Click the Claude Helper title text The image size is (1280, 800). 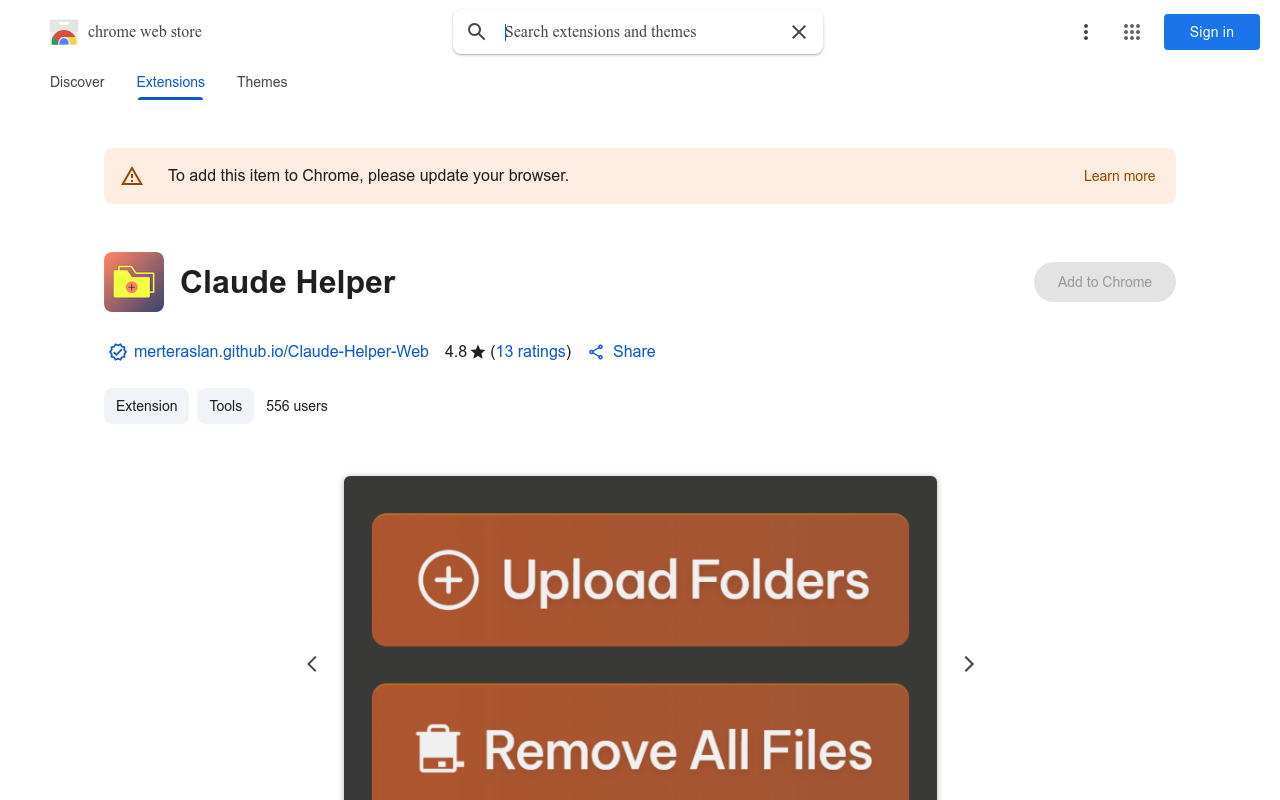coord(288,282)
